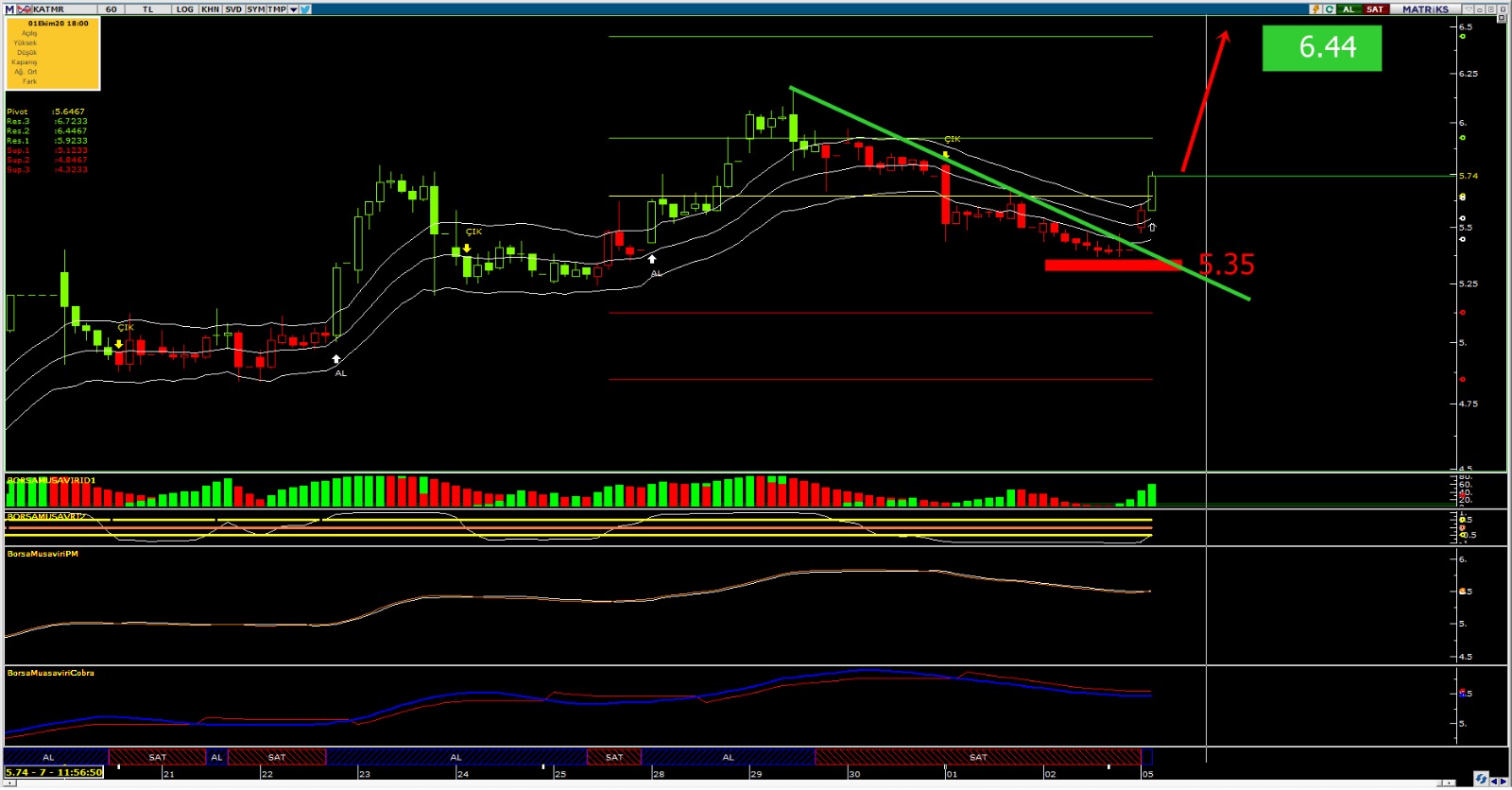The width and height of the screenshot is (1512, 790).
Task: Open the dropdown arrow next to TMP
Action: [x=293, y=9]
